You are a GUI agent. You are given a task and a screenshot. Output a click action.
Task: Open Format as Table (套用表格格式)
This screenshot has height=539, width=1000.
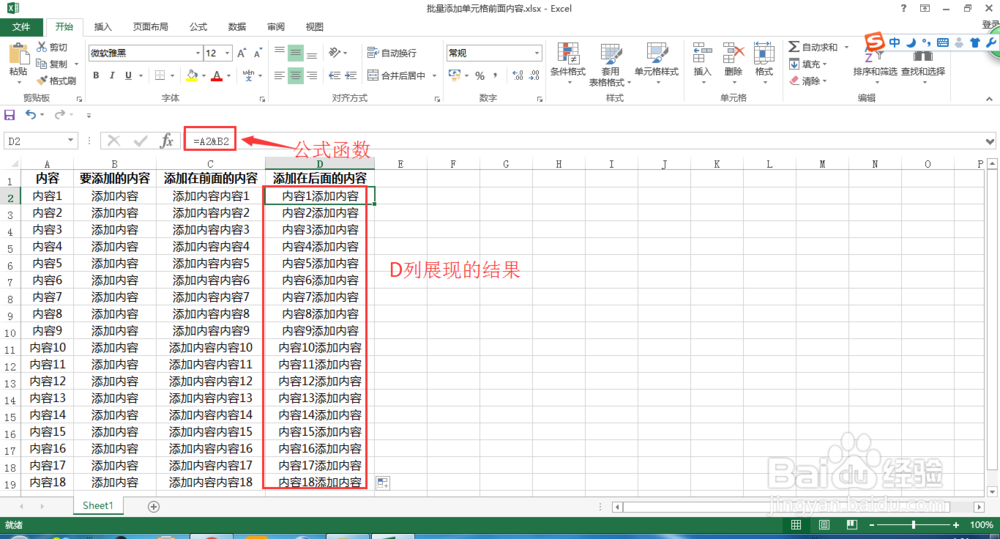pos(610,64)
